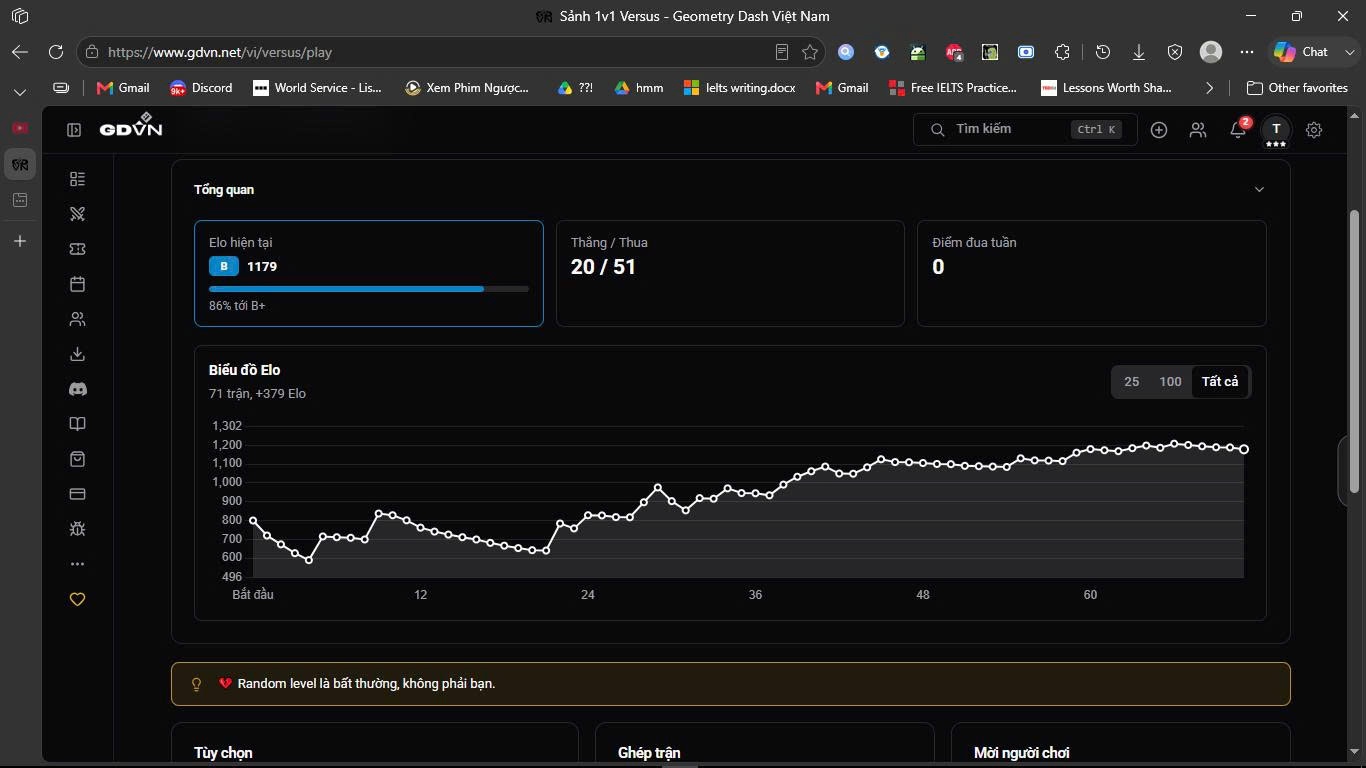Click the Elo progress bar toward B+
Image resolution: width=1366 pixels, height=768 pixels.
pyautogui.click(x=369, y=289)
